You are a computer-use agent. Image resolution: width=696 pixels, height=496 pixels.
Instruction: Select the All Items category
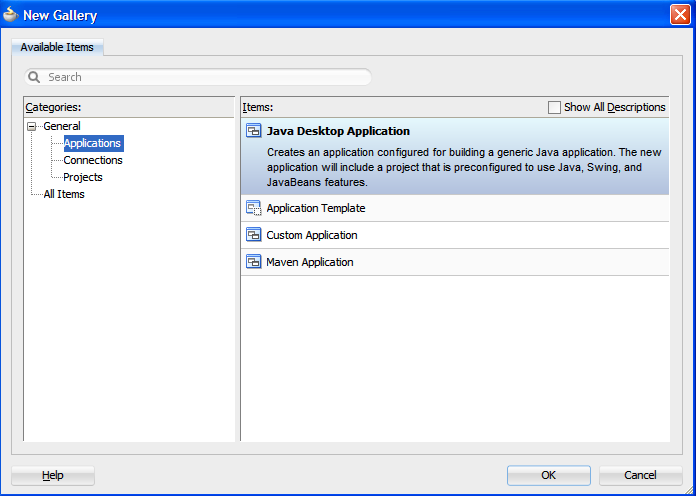point(64,194)
